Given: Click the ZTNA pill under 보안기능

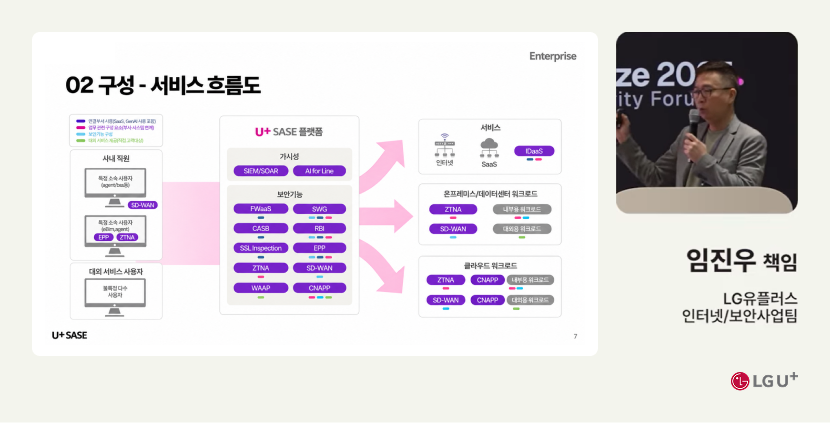Looking at the screenshot, I should pyautogui.click(x=261, y=268).
